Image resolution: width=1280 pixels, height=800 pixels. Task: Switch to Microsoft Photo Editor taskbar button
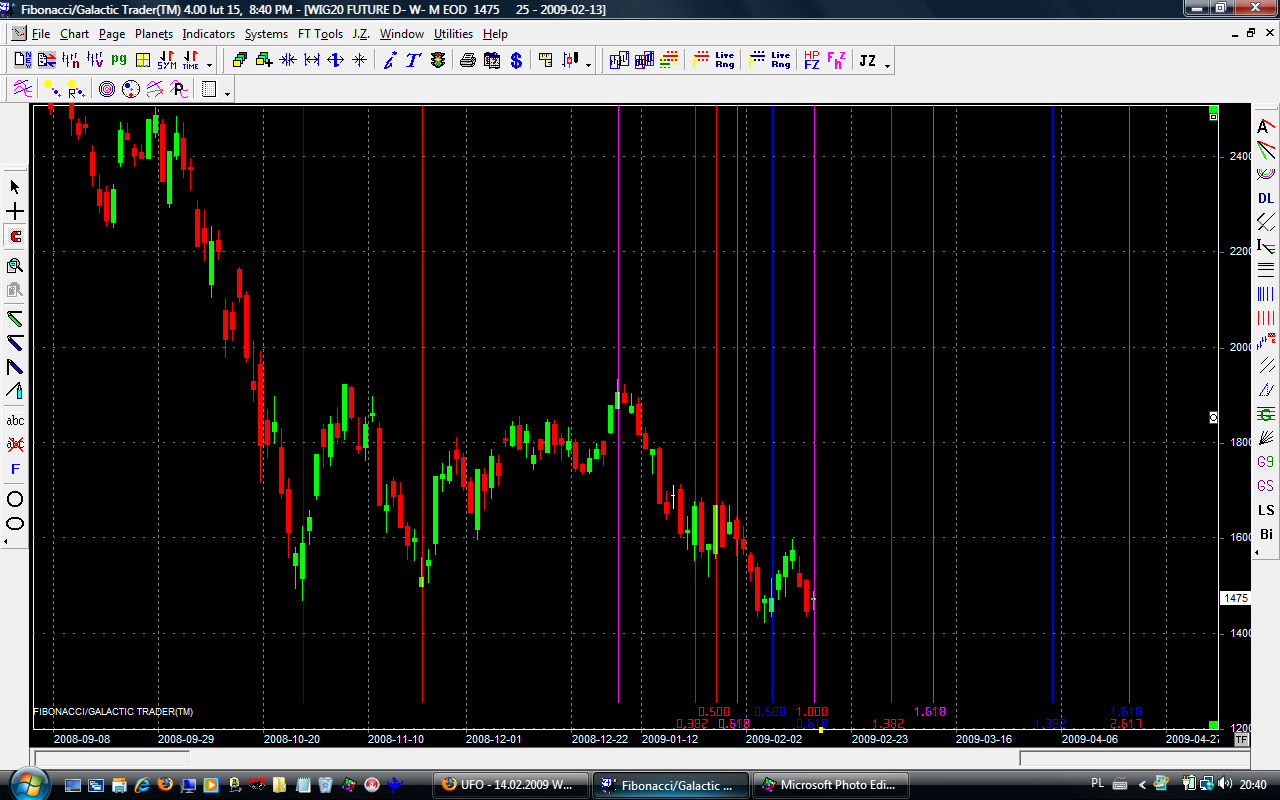pos(830,785)
